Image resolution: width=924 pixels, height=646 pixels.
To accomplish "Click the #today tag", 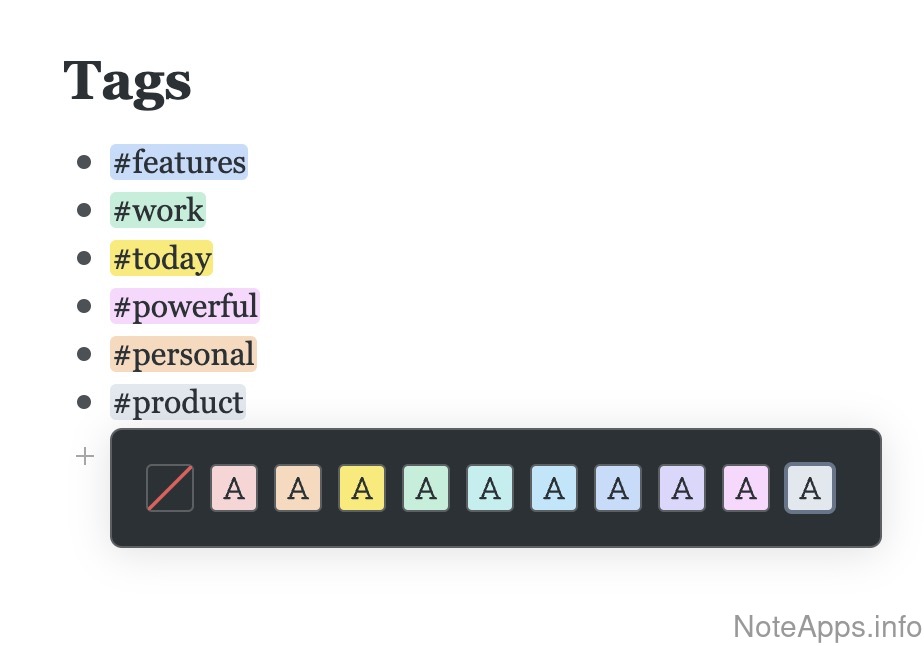I will (162, 258).
